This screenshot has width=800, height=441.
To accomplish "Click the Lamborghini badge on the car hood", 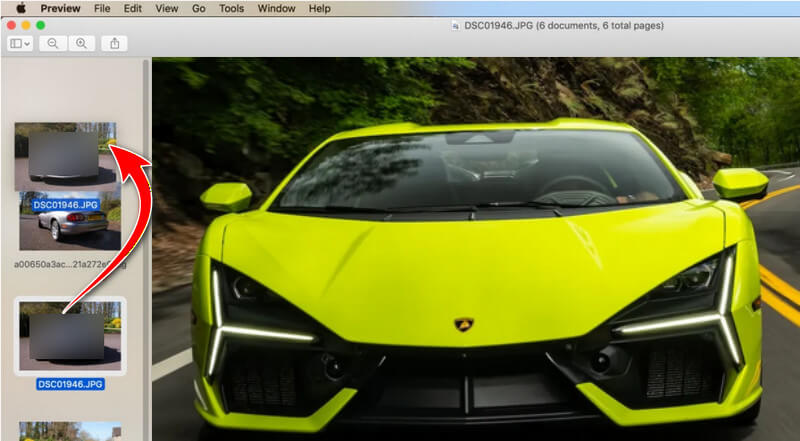I will (x=463, y=325).
